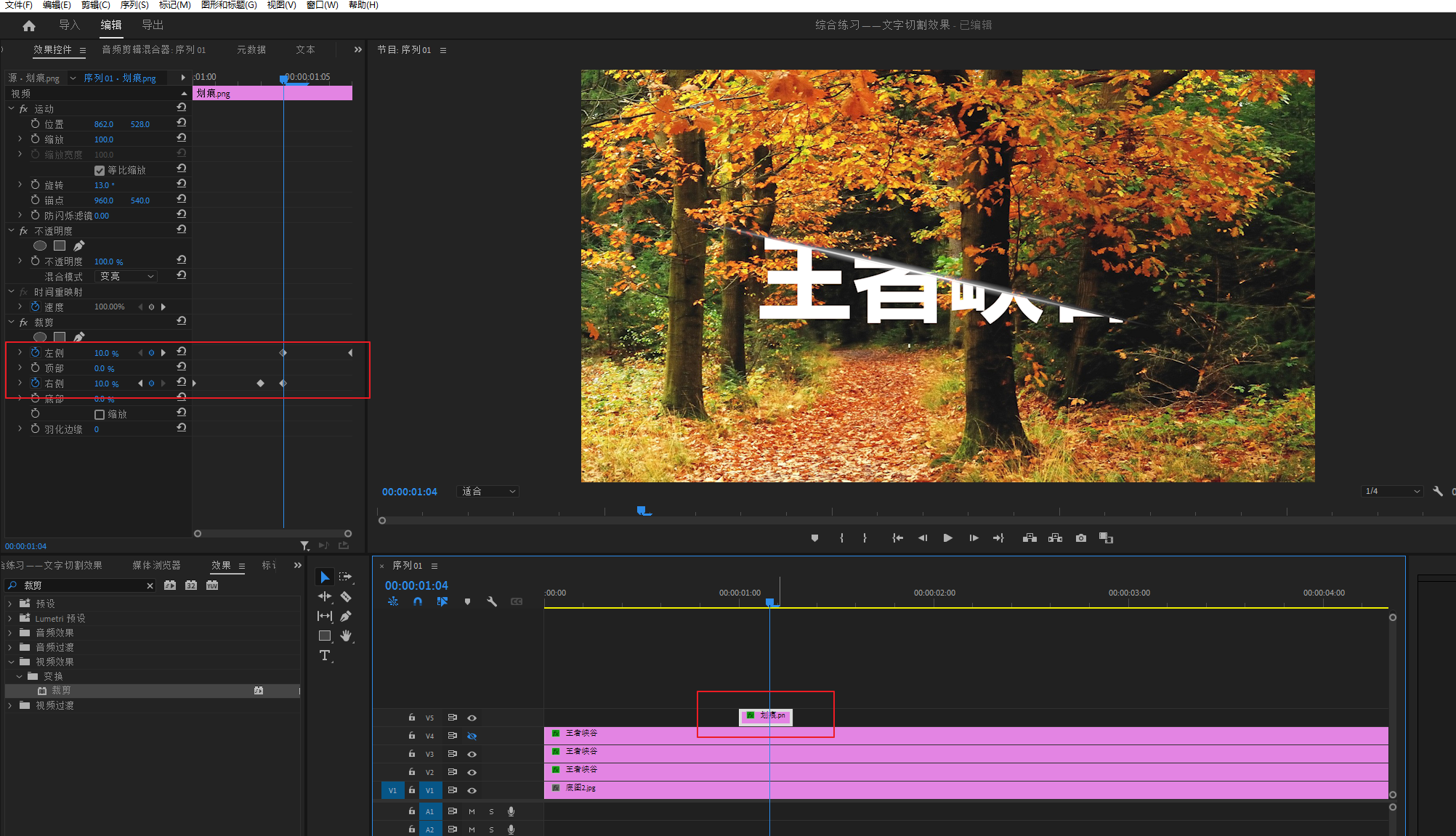Screen dimensions: 1456x836
Task: Select the Razor tool
Action: click(346, 597)
